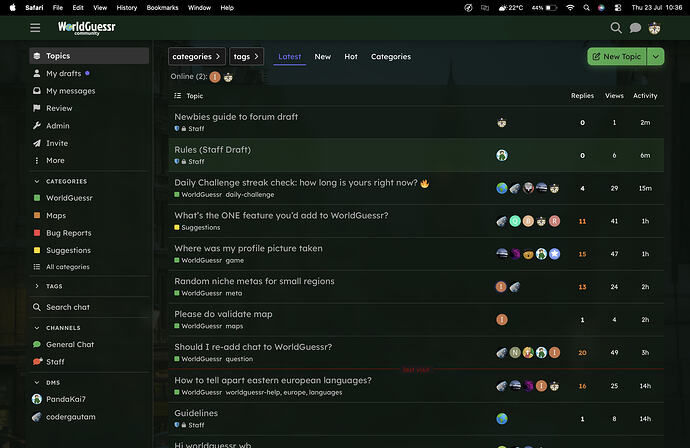Open the tags filter dropdown
This screenshot has width=690, height=448.
click(x=246, y=56)
